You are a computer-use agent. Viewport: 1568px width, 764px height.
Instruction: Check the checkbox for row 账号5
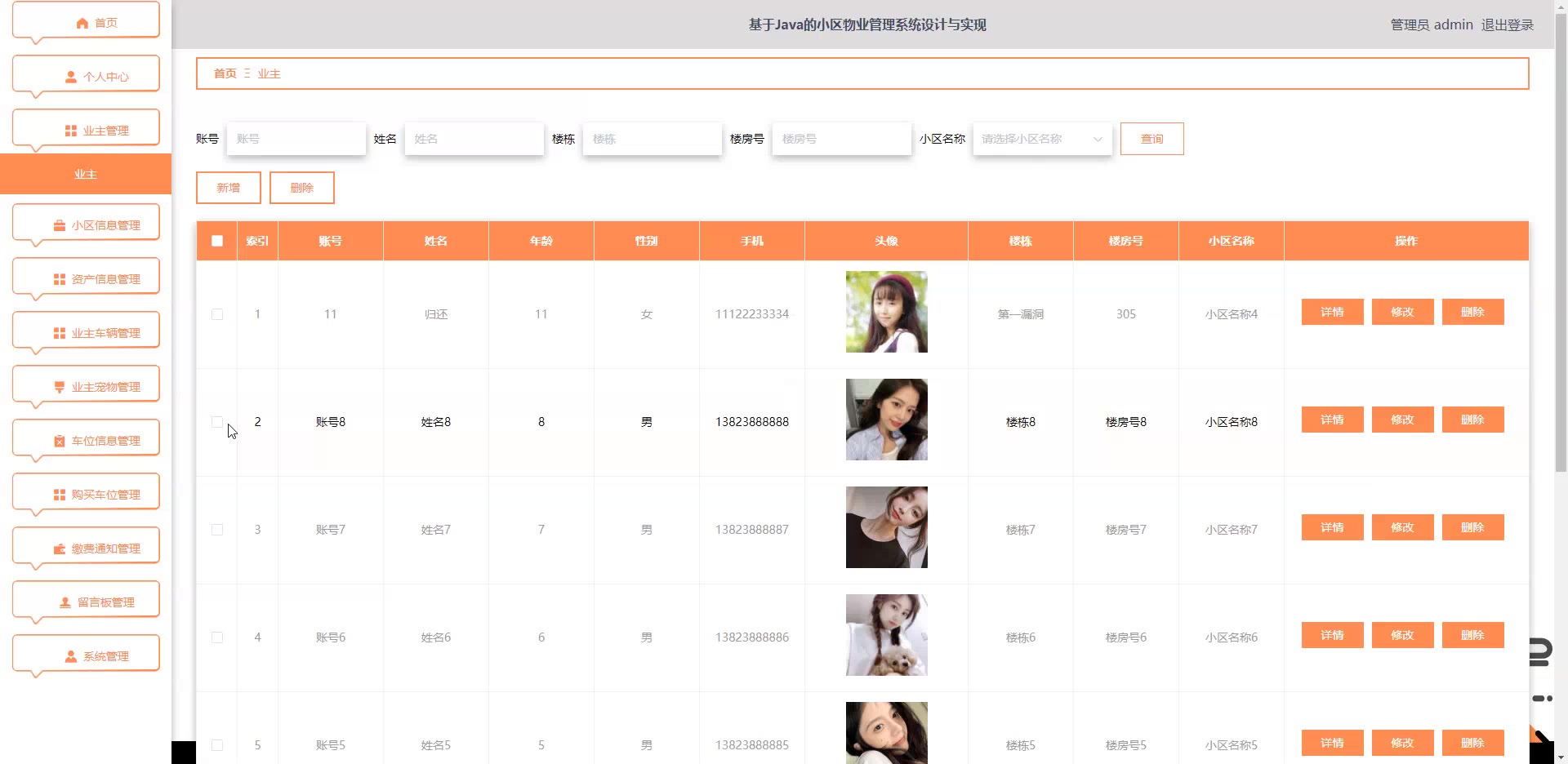pyautogui.click(x=217, y=745)
